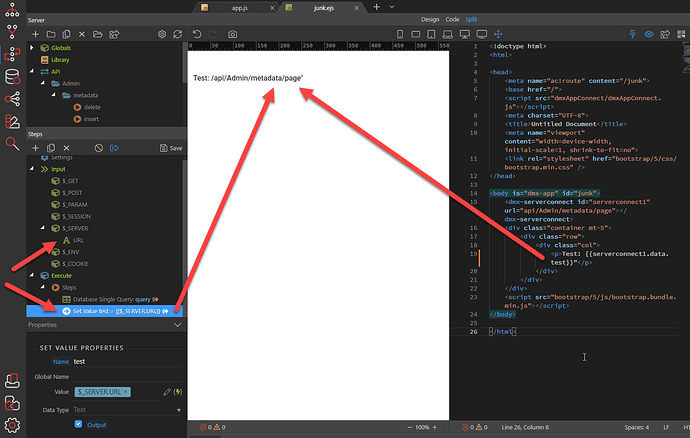Open the publish tray icon in left sidebar
Image resolution: width=690 pixels, height=438 pixels.
pyautogui.click(x=12, y=381)
